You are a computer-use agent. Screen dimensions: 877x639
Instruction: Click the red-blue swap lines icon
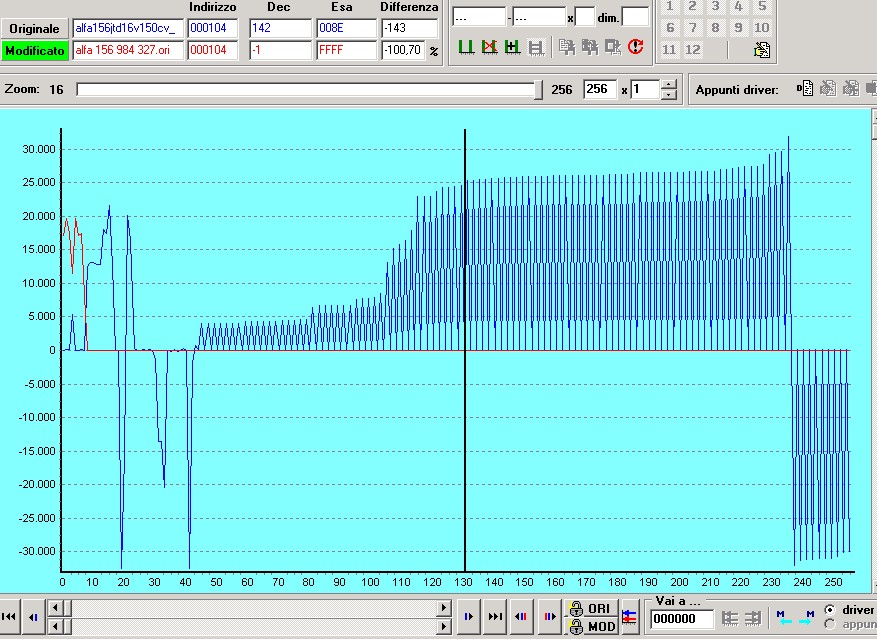[x=629, y=617]
